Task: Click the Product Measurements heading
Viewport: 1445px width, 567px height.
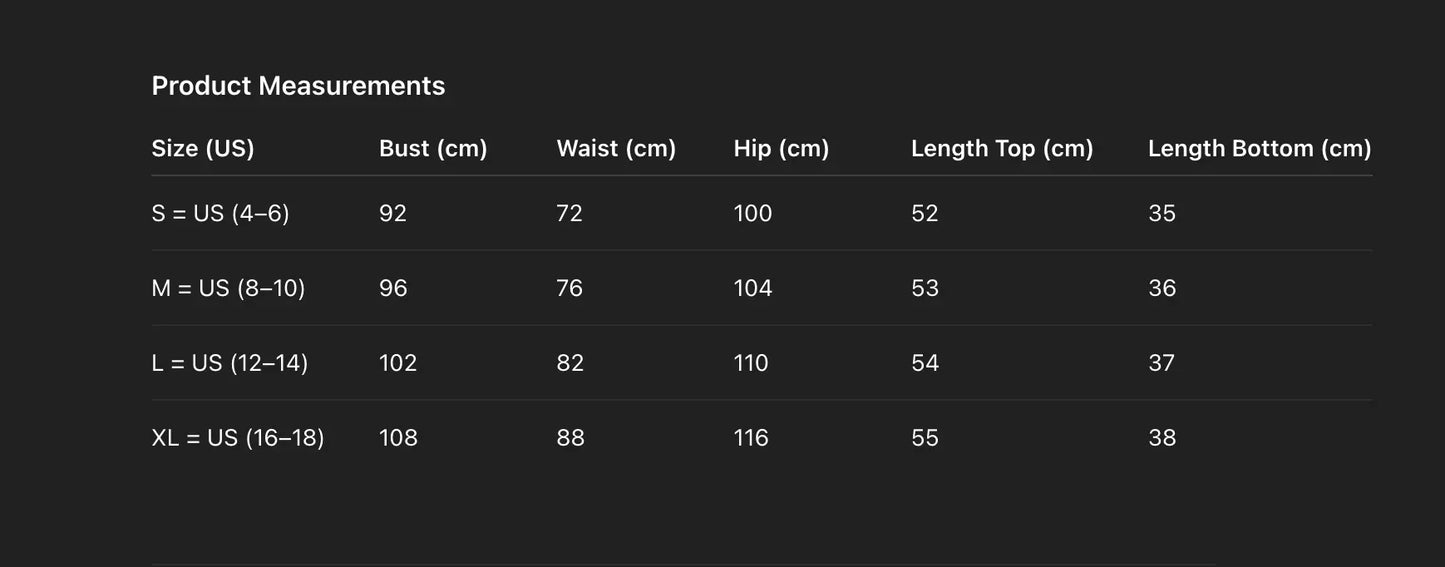Action: pos(298,86)
